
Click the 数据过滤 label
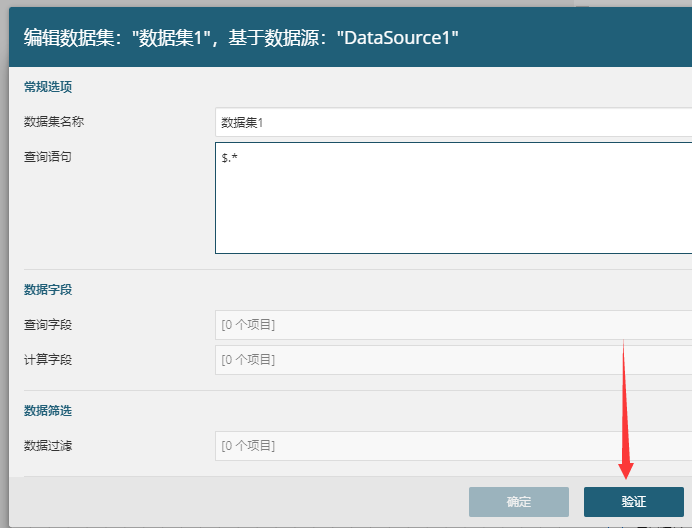coord(48,446)
